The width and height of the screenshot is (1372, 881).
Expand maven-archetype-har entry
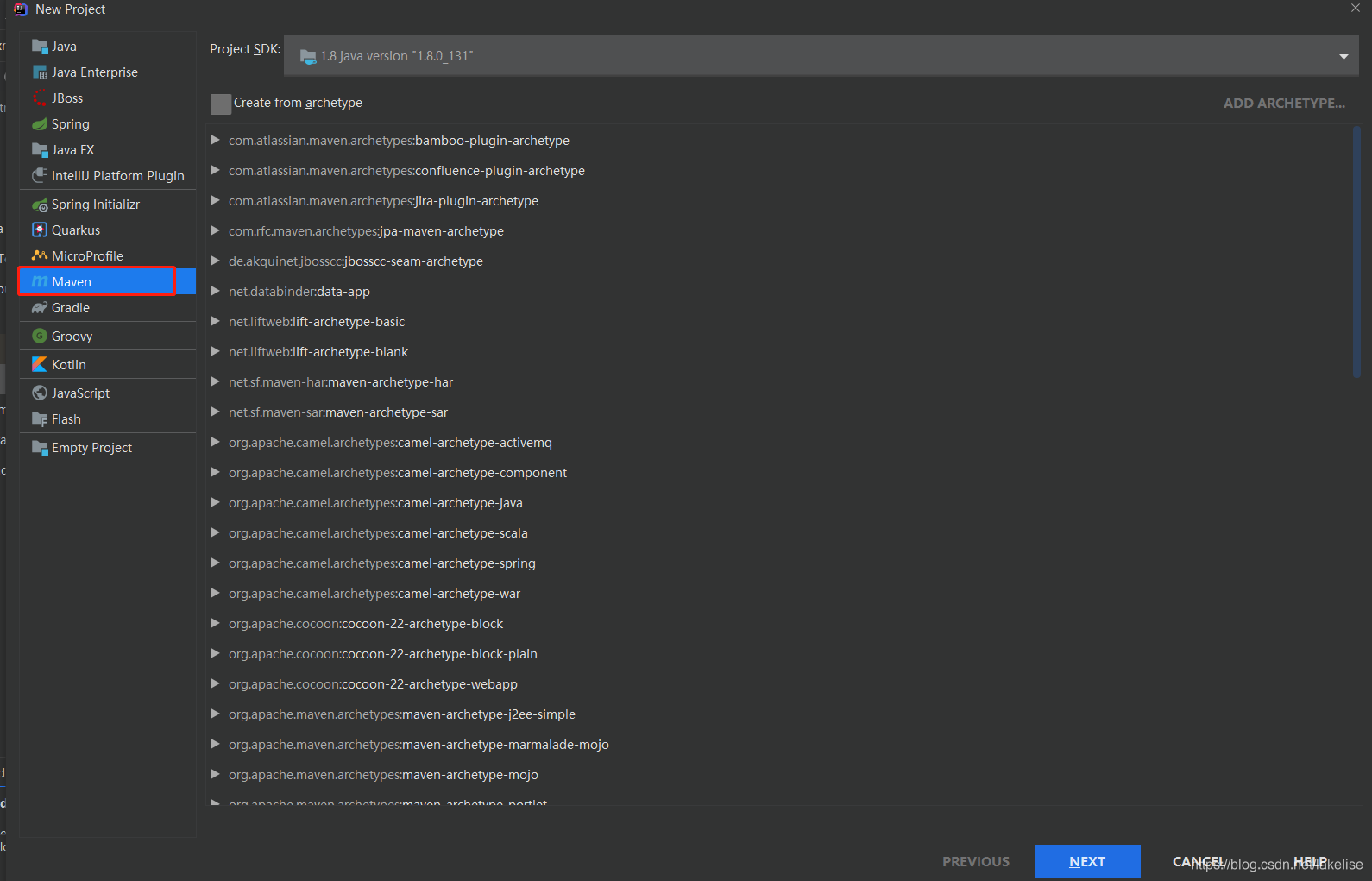tap(216, 382)
